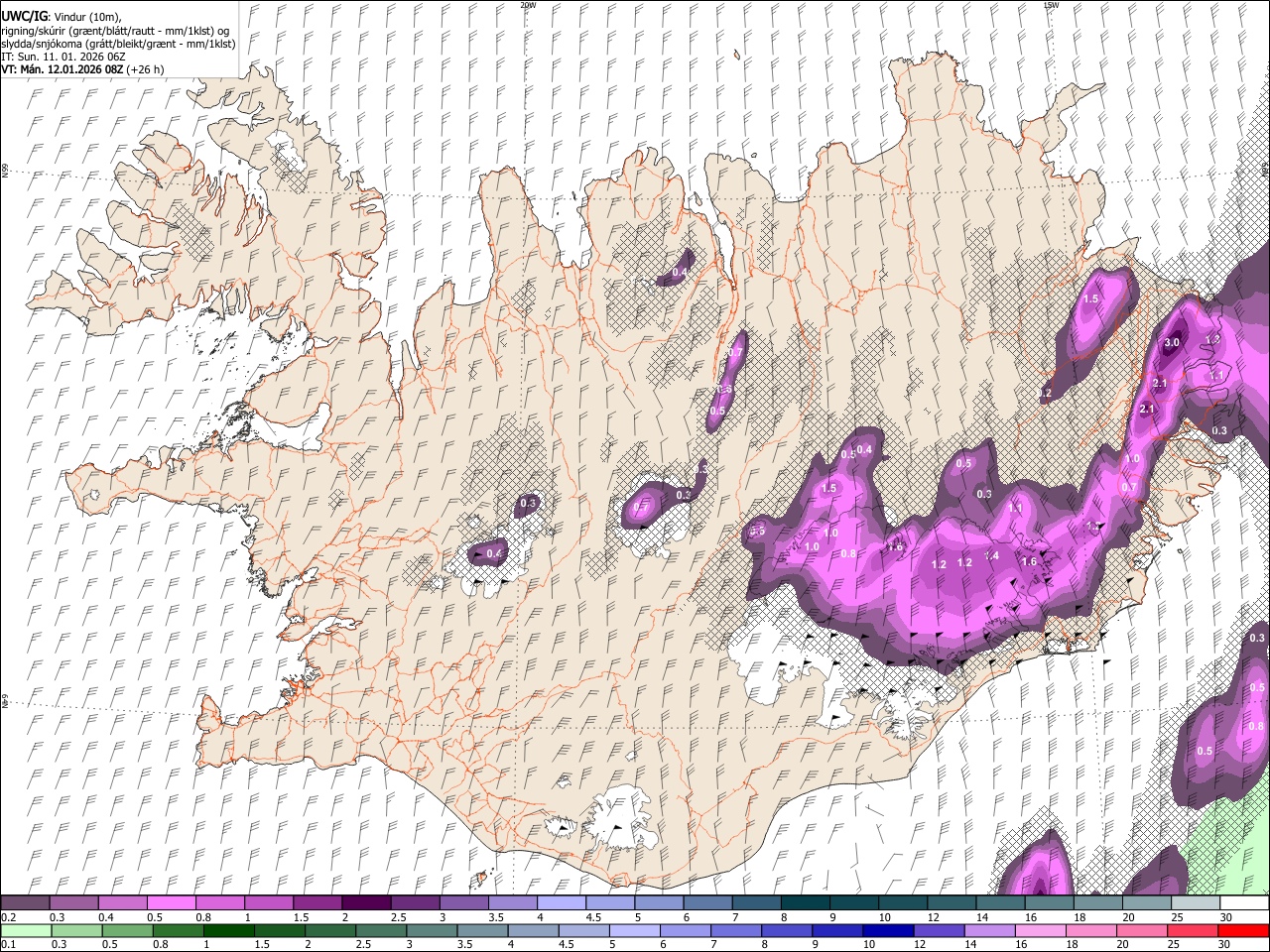The height and width of the screenshot is (952, 1270).
Task: Click the 0.2 label in the snow legend
Action: click(x=8, y=917)
